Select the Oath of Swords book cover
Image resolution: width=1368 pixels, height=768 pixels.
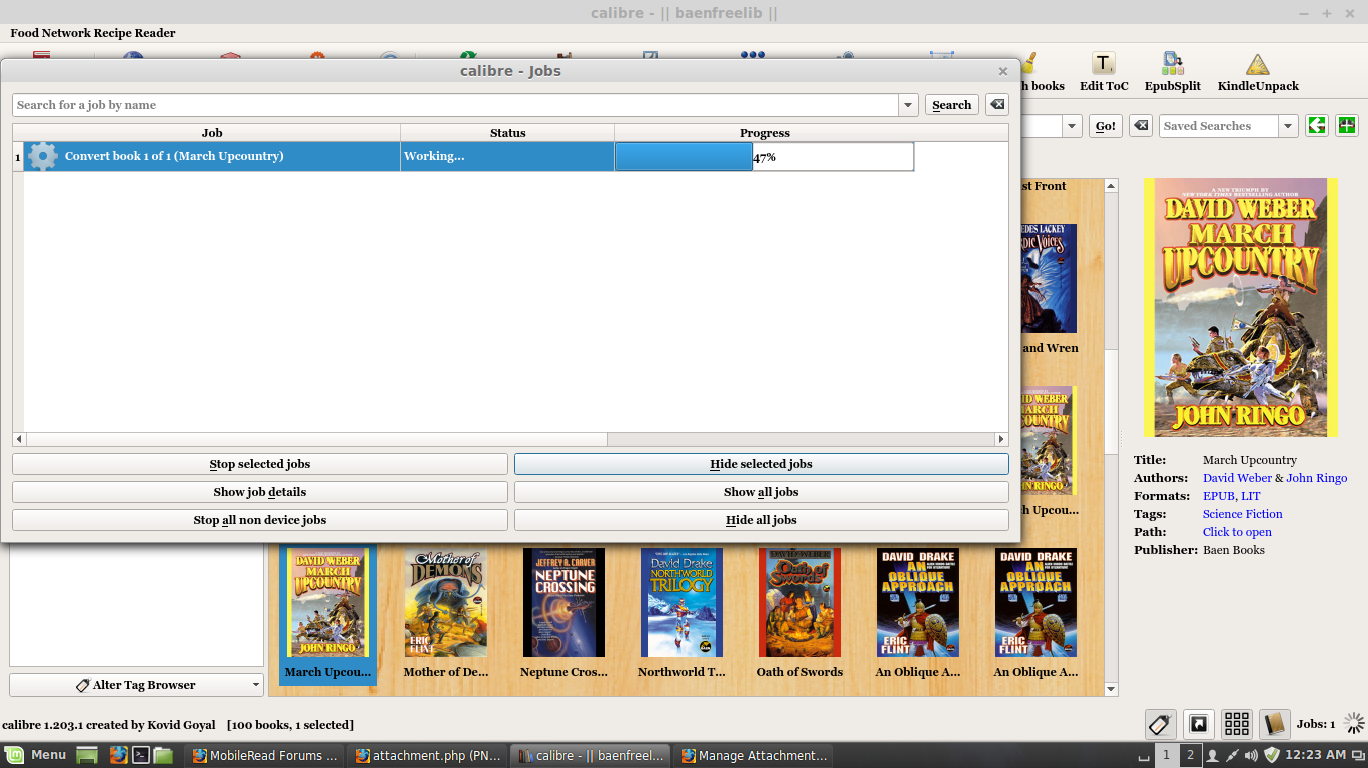tap(800, 602)
